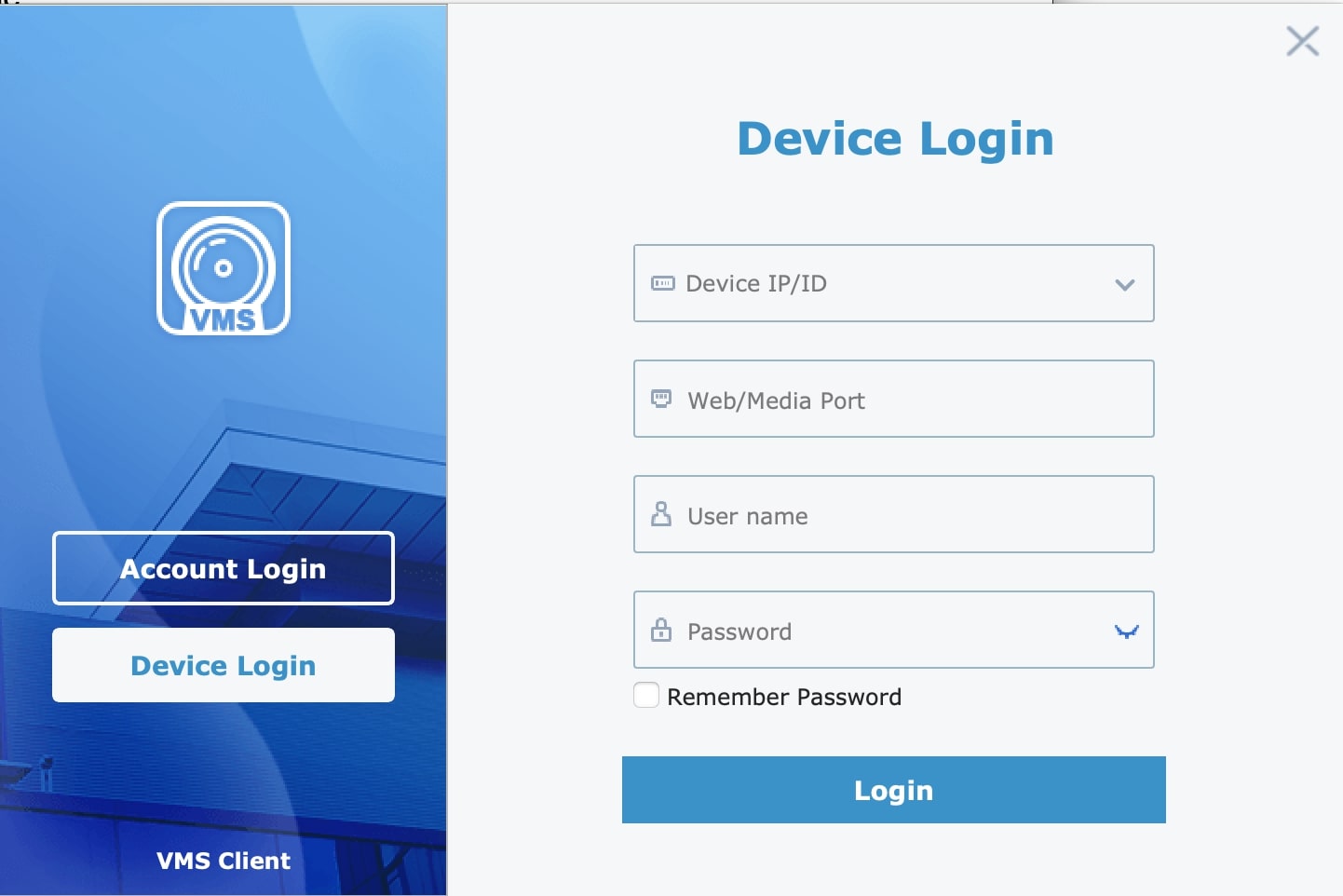Select the Device Login tab in sidebar

[224, 665]
